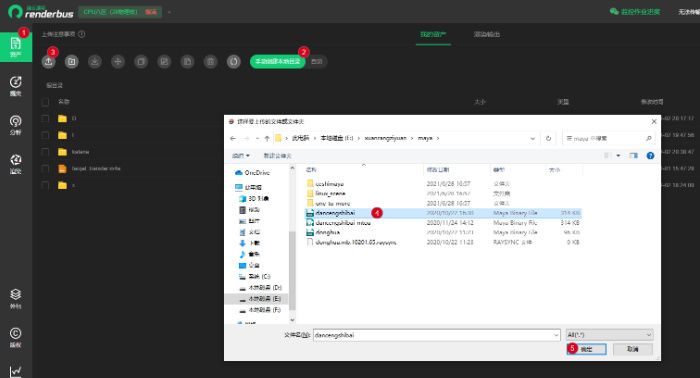This screenshot has height=378, width=700.
Task: Go forward in the file dialog
Action: pos(246,138)
